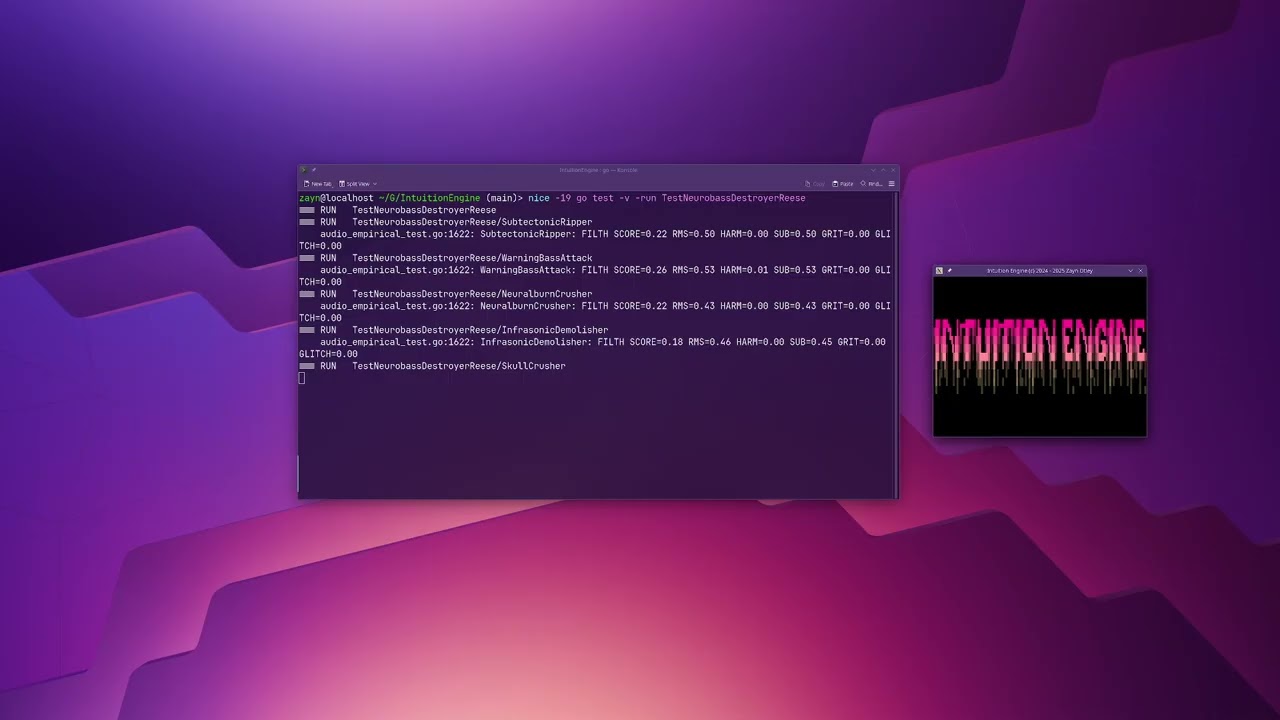Click the Konsole title bar text
This screenshot has width=1280, height=720.
pyautogui.click(x=599, y=170)
